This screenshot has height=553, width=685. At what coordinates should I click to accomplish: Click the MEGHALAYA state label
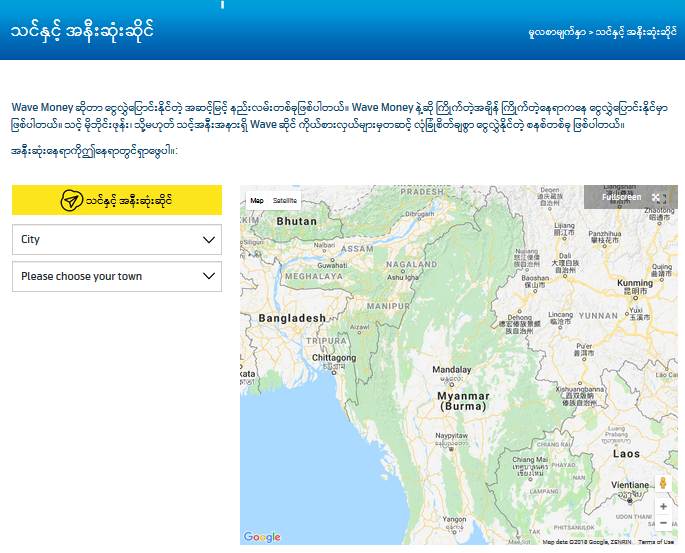pyautogui.click(x=314, y=276)
